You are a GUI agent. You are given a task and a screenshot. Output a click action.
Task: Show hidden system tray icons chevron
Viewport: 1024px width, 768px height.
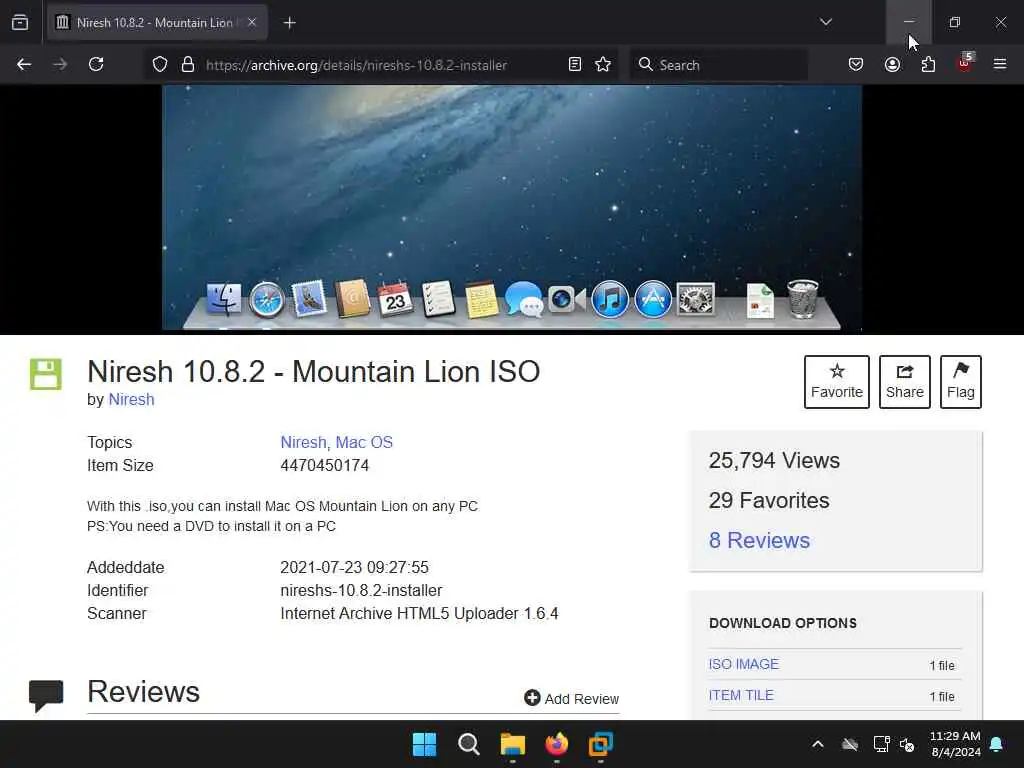tap(818, 744)
